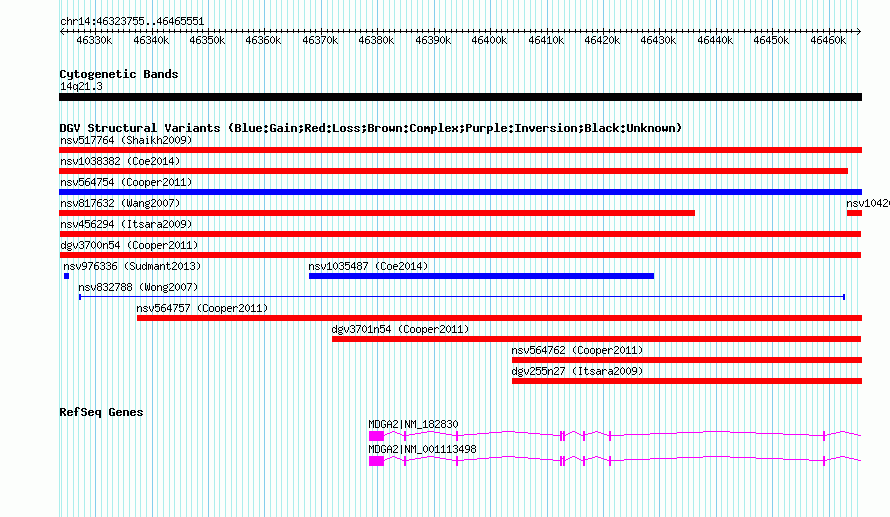Open variant nsv456294 (Itsara2009) label

coord(126,224)
